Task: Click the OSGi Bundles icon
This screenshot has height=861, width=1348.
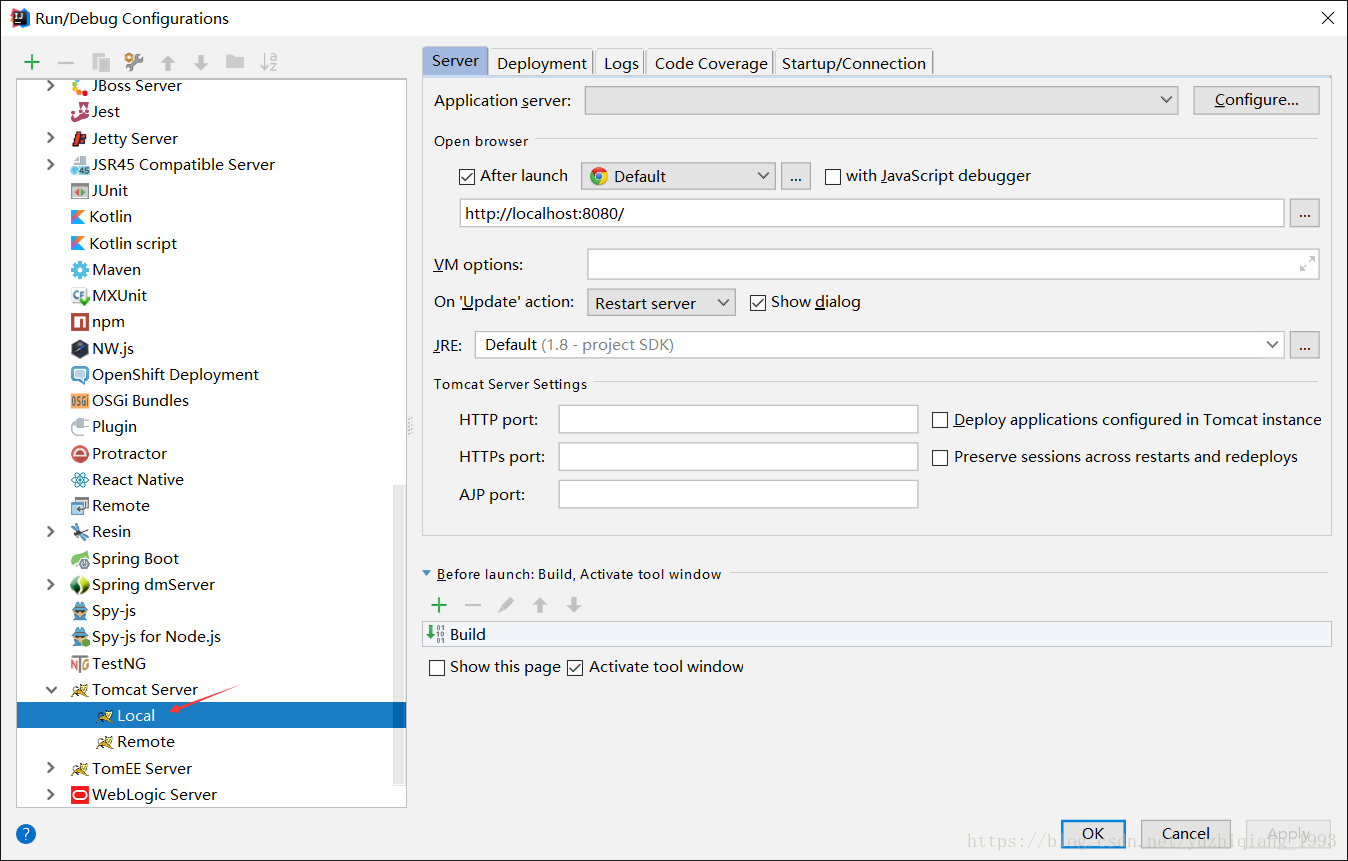Action: click(80, 401)
